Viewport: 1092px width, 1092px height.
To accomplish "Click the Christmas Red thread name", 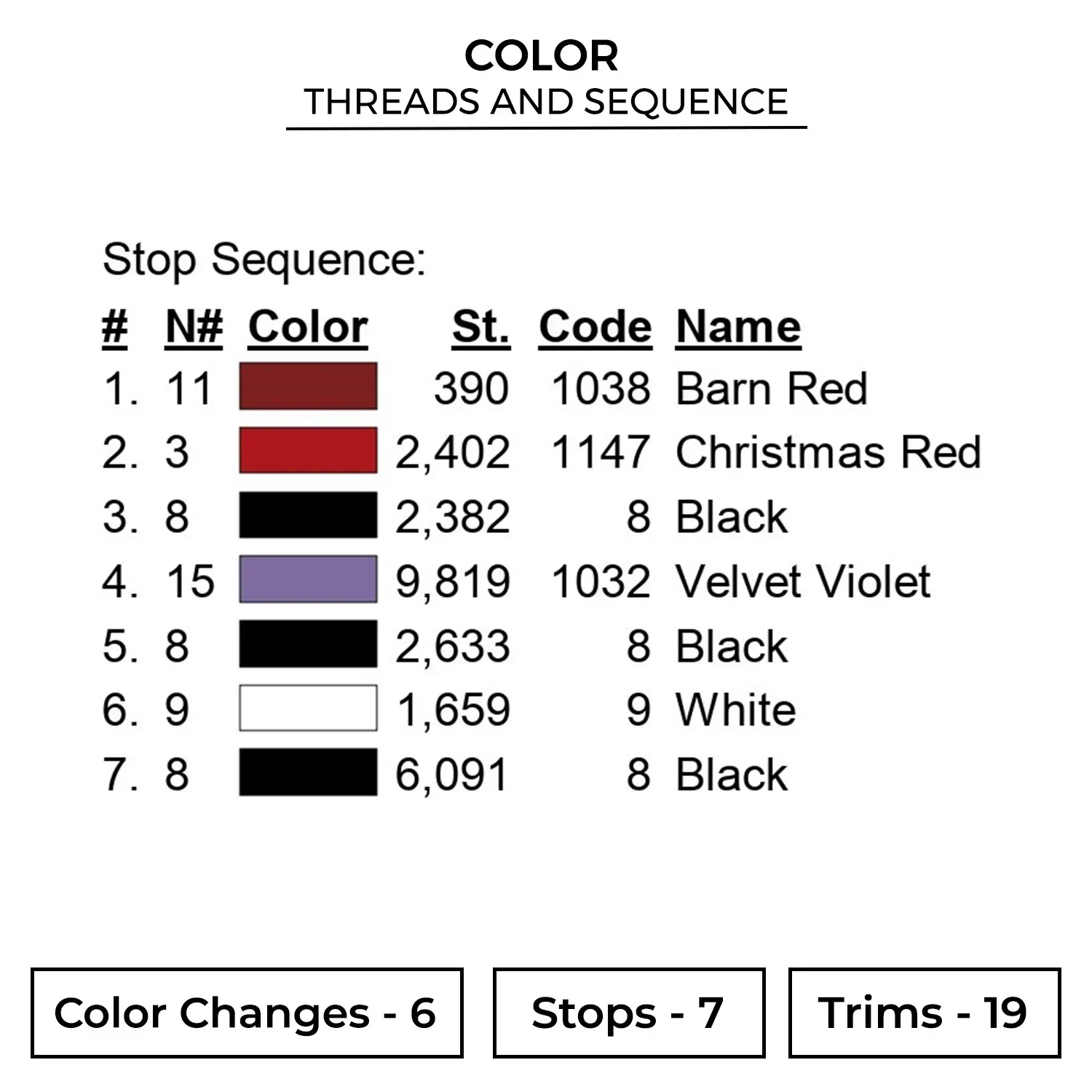I will (828, 452).
